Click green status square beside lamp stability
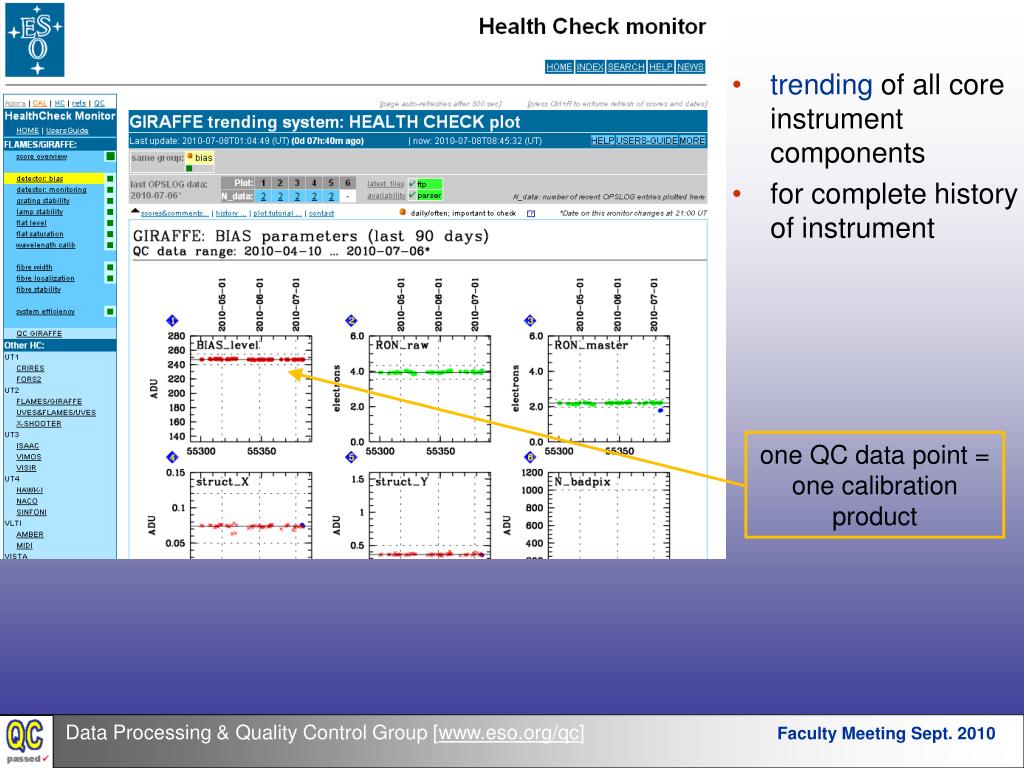This screenshot has height=768, width=1024. point(110,212)
